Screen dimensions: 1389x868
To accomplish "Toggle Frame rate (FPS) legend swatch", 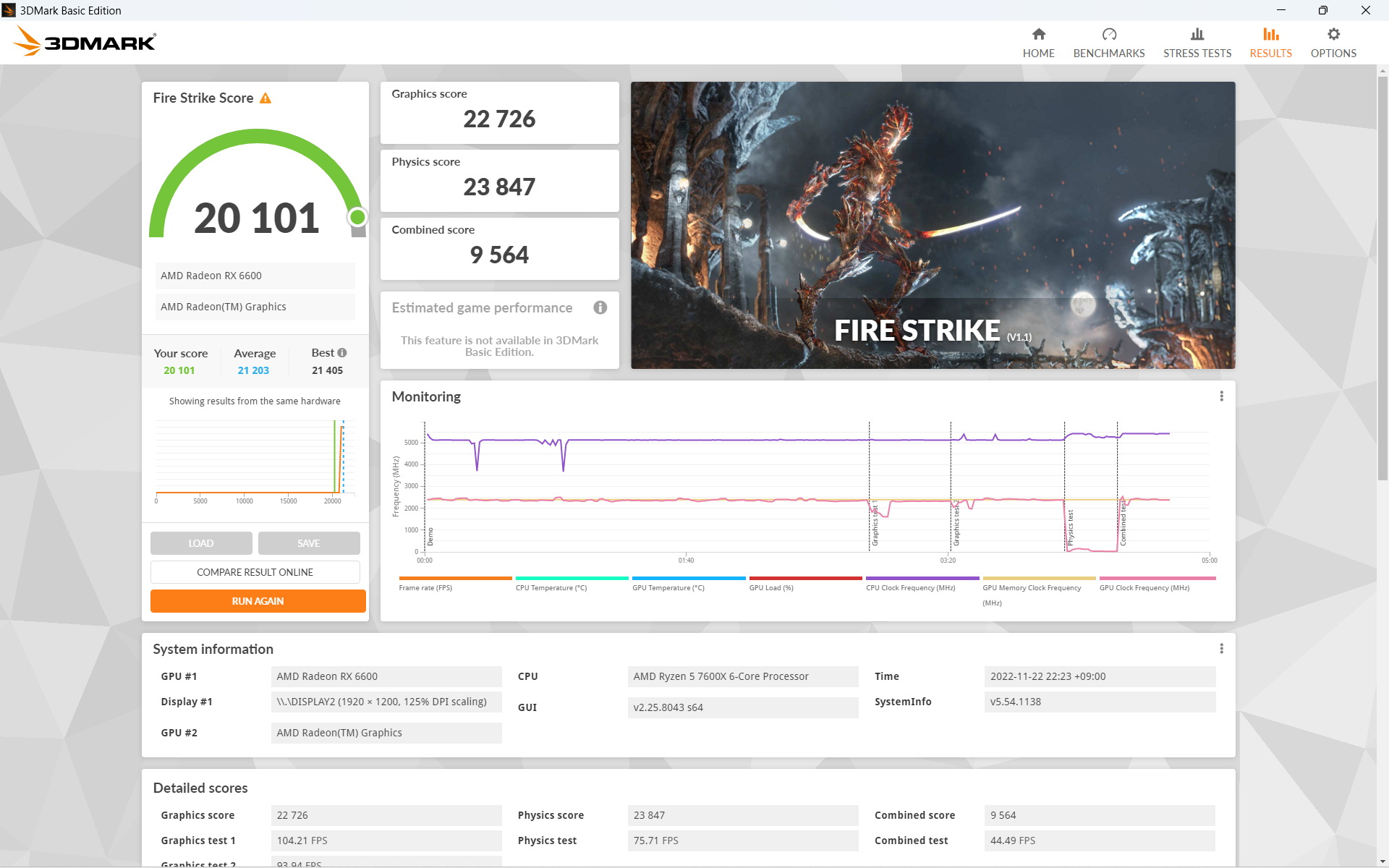I will coord(455,578).
